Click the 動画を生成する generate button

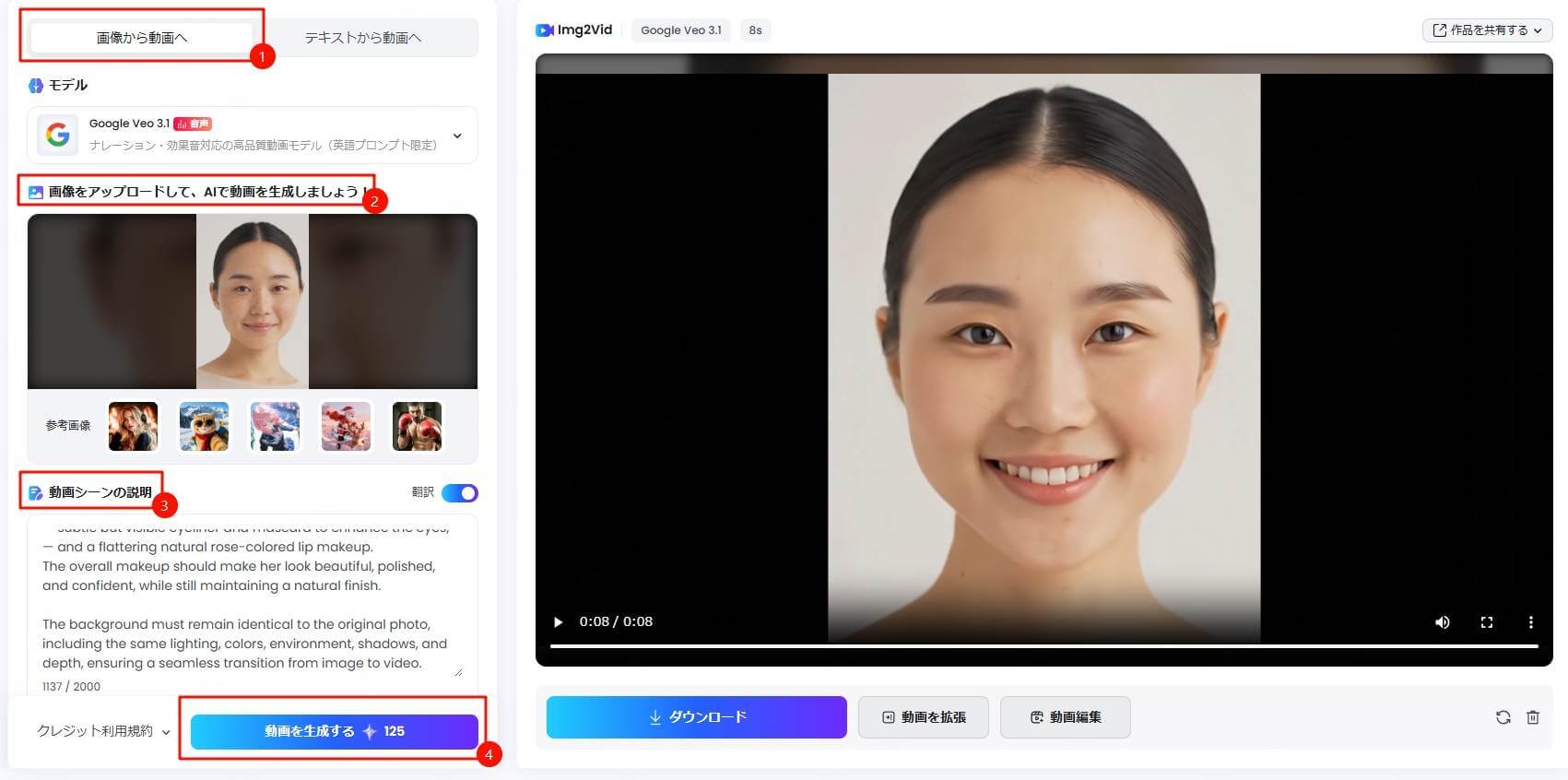click(x=334, y=731)
